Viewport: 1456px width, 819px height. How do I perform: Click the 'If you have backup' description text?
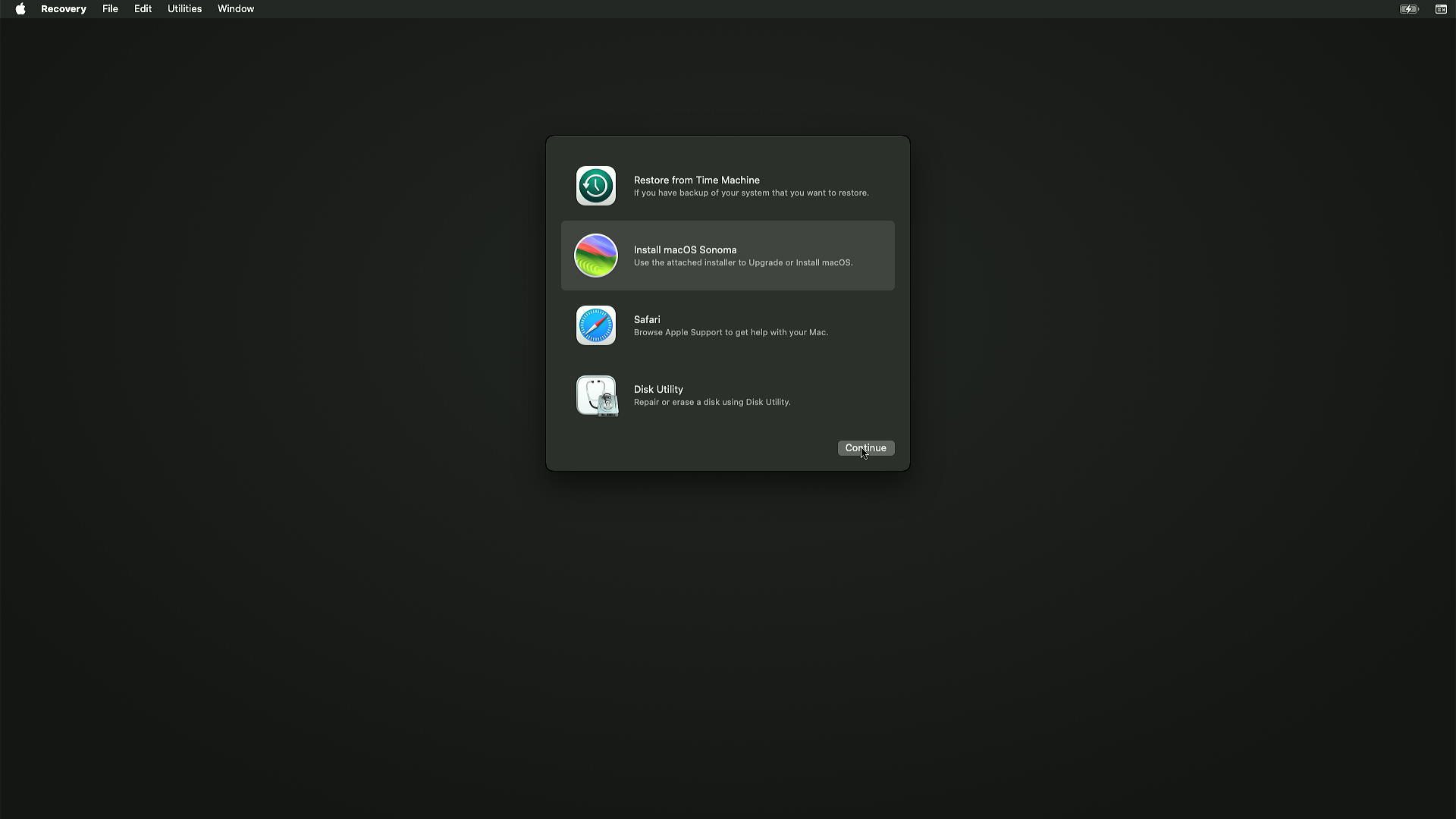[x=751, y=193]
